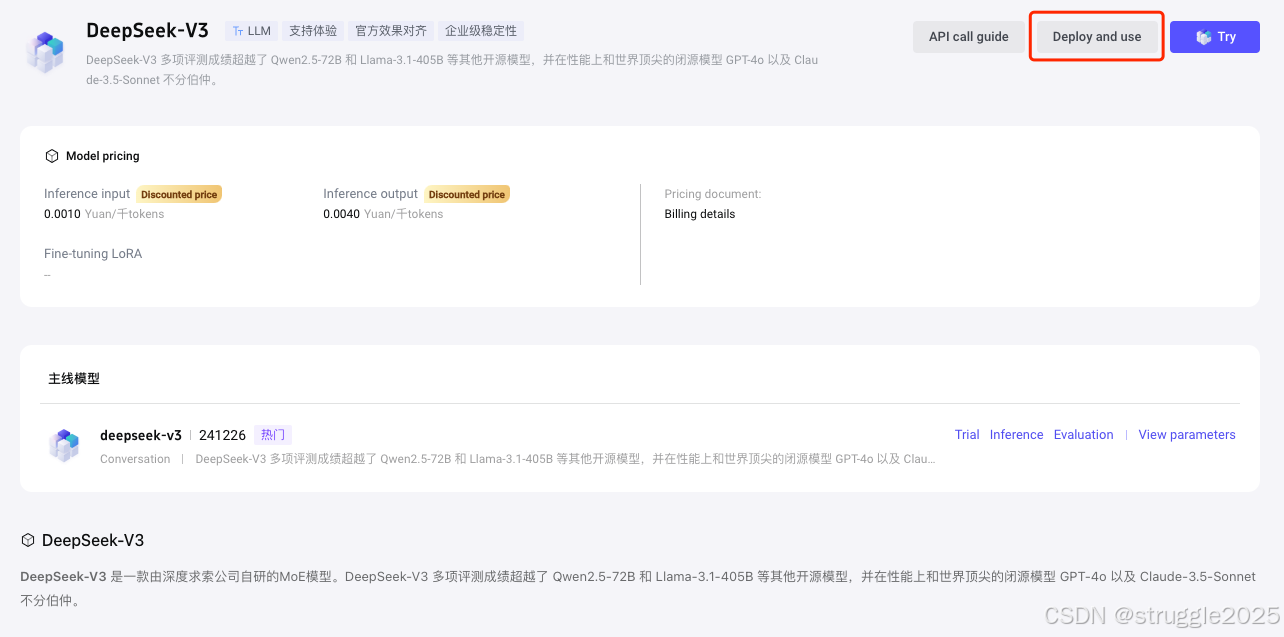Click View parameters link
The height and width of the screenshot is (637, 1284).
(x=1187, y=435)
